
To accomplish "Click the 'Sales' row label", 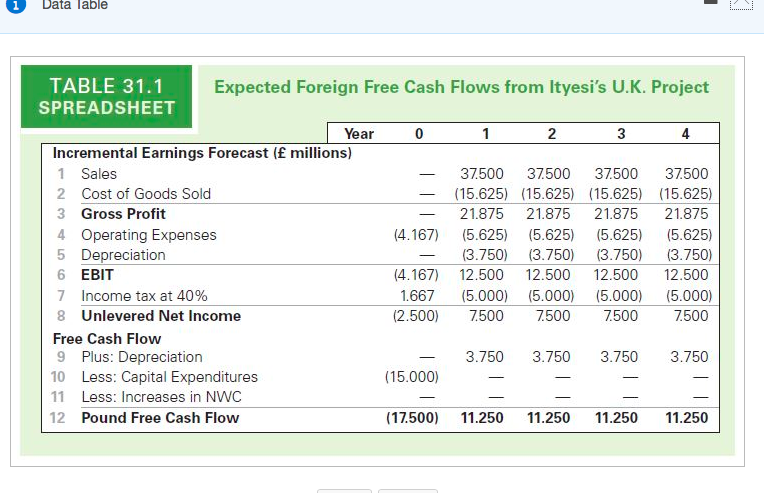I will point(99,174).
